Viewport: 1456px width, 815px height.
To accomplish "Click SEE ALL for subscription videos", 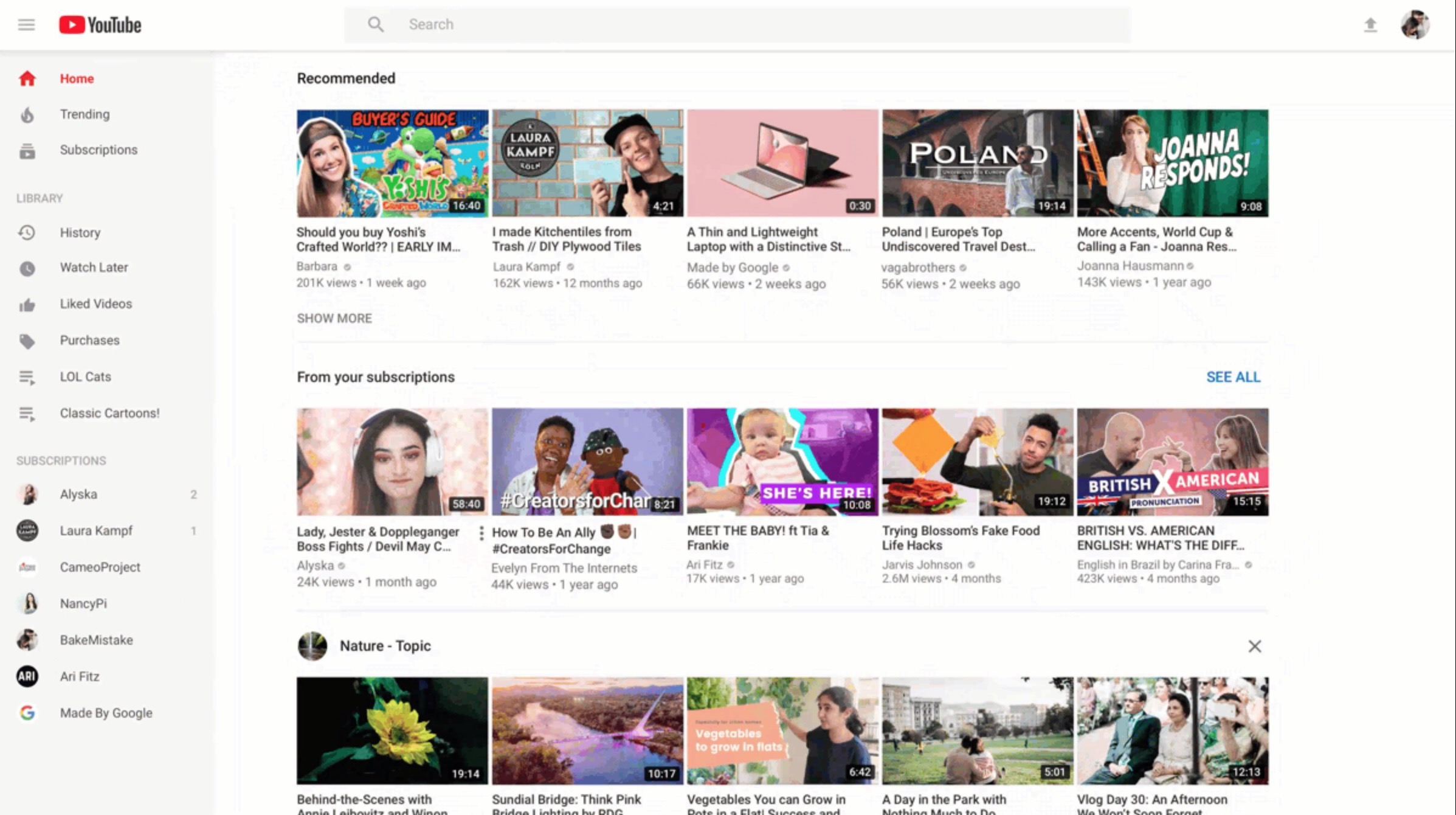I will [1233, 377].
